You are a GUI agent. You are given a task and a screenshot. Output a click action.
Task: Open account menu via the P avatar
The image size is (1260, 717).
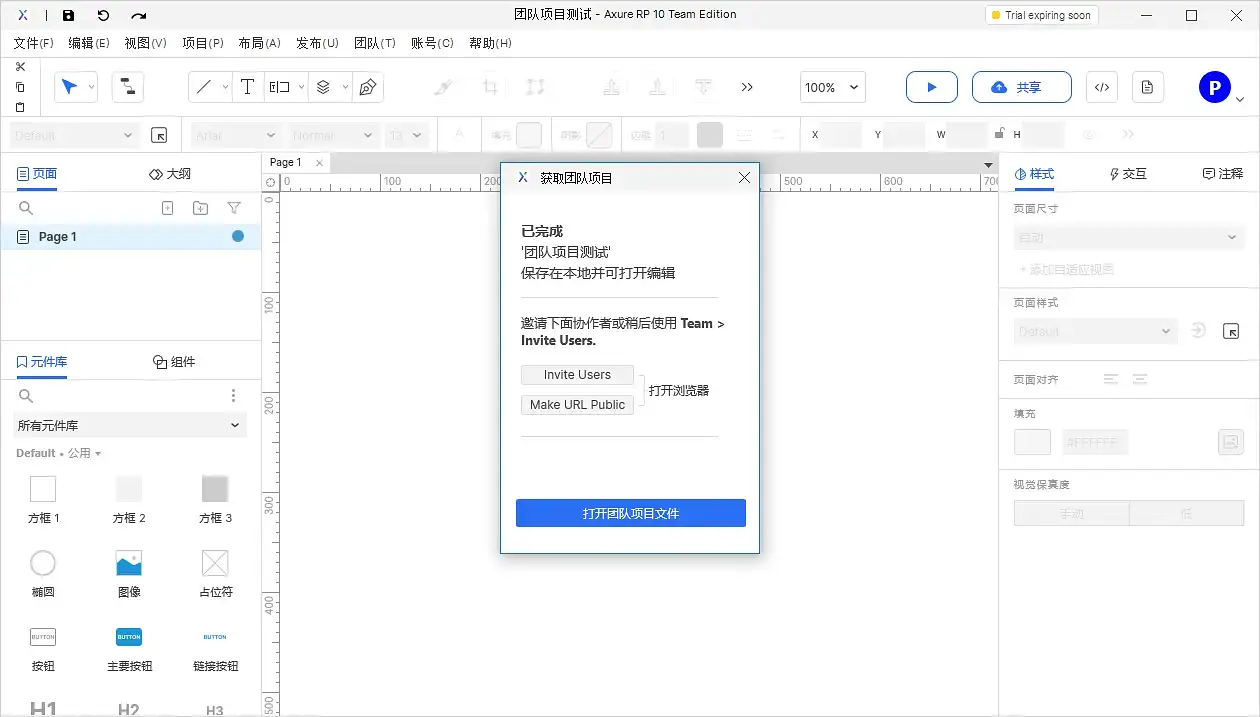(1214, 86)
